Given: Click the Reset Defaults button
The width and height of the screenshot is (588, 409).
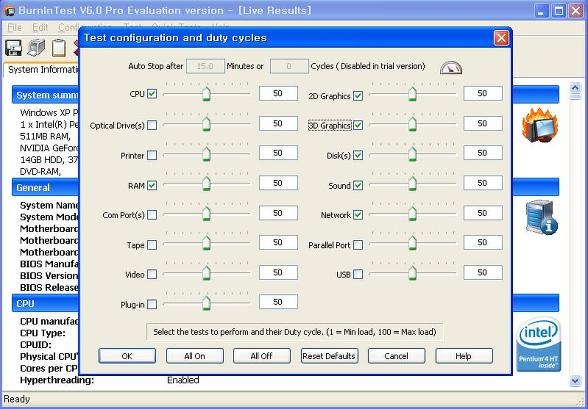Looking at the screenshot, I should tap(329, 356).
